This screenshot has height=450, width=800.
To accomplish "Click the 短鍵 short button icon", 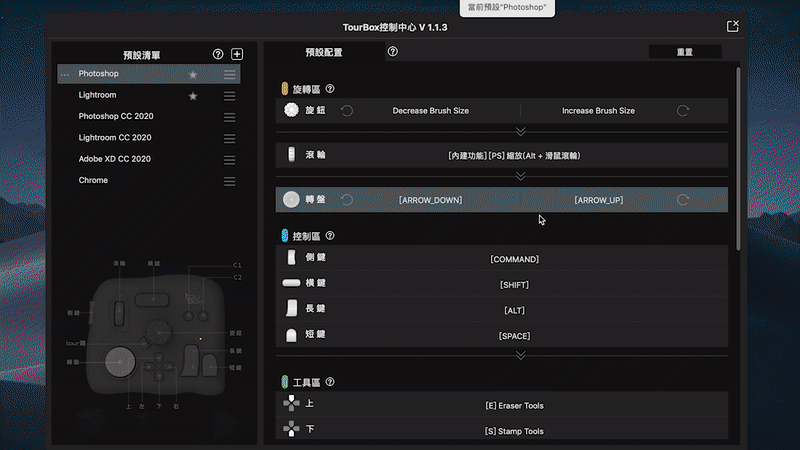I will point(291,335).
